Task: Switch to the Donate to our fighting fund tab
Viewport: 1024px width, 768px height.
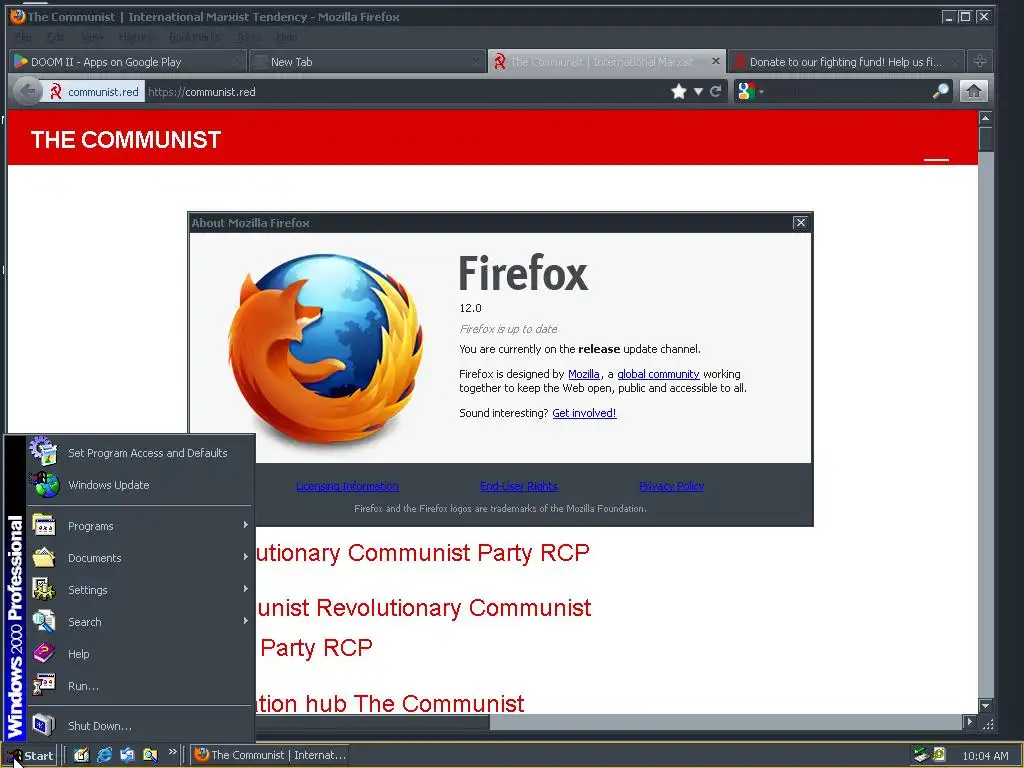Action: point(846,61)
